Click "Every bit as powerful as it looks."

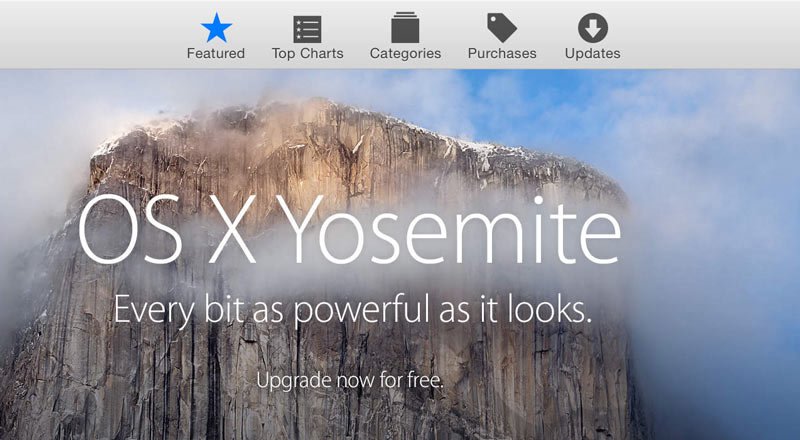tap(353, 310)
